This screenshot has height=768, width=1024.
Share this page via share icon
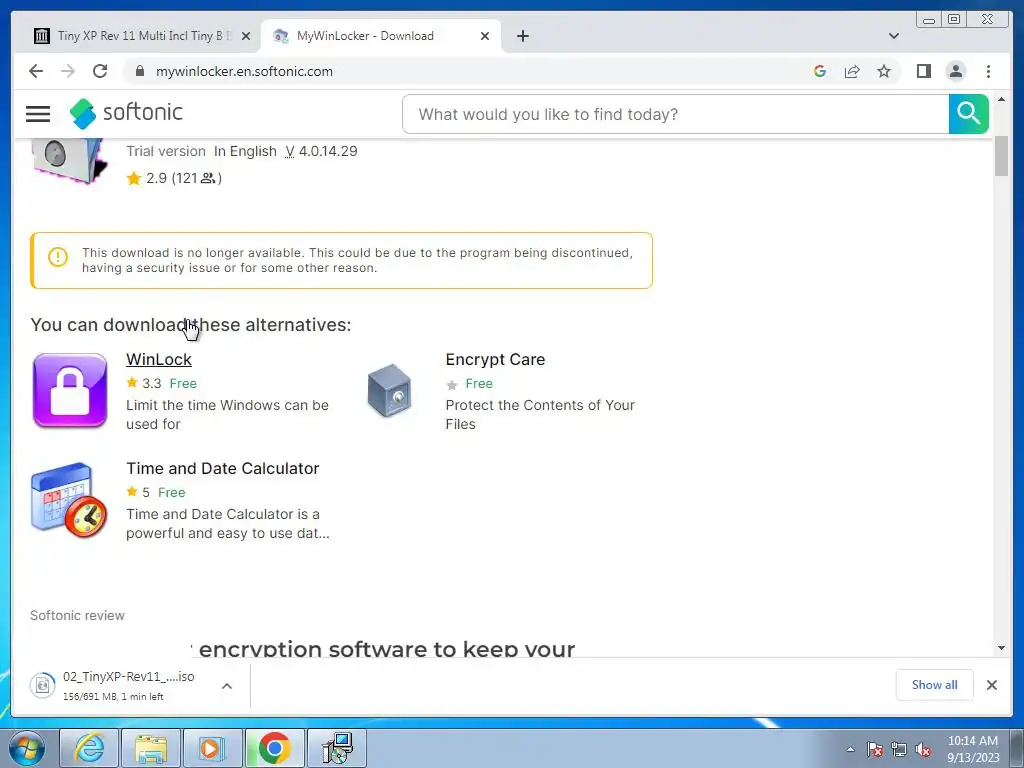click(x=852, y=71)
